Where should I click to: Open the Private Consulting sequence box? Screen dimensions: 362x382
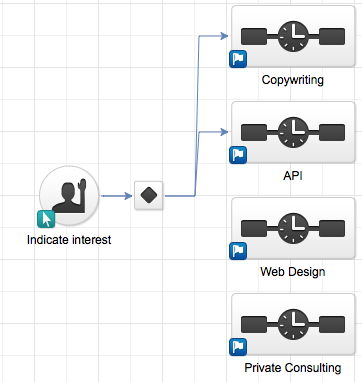(x=293, y=324)
